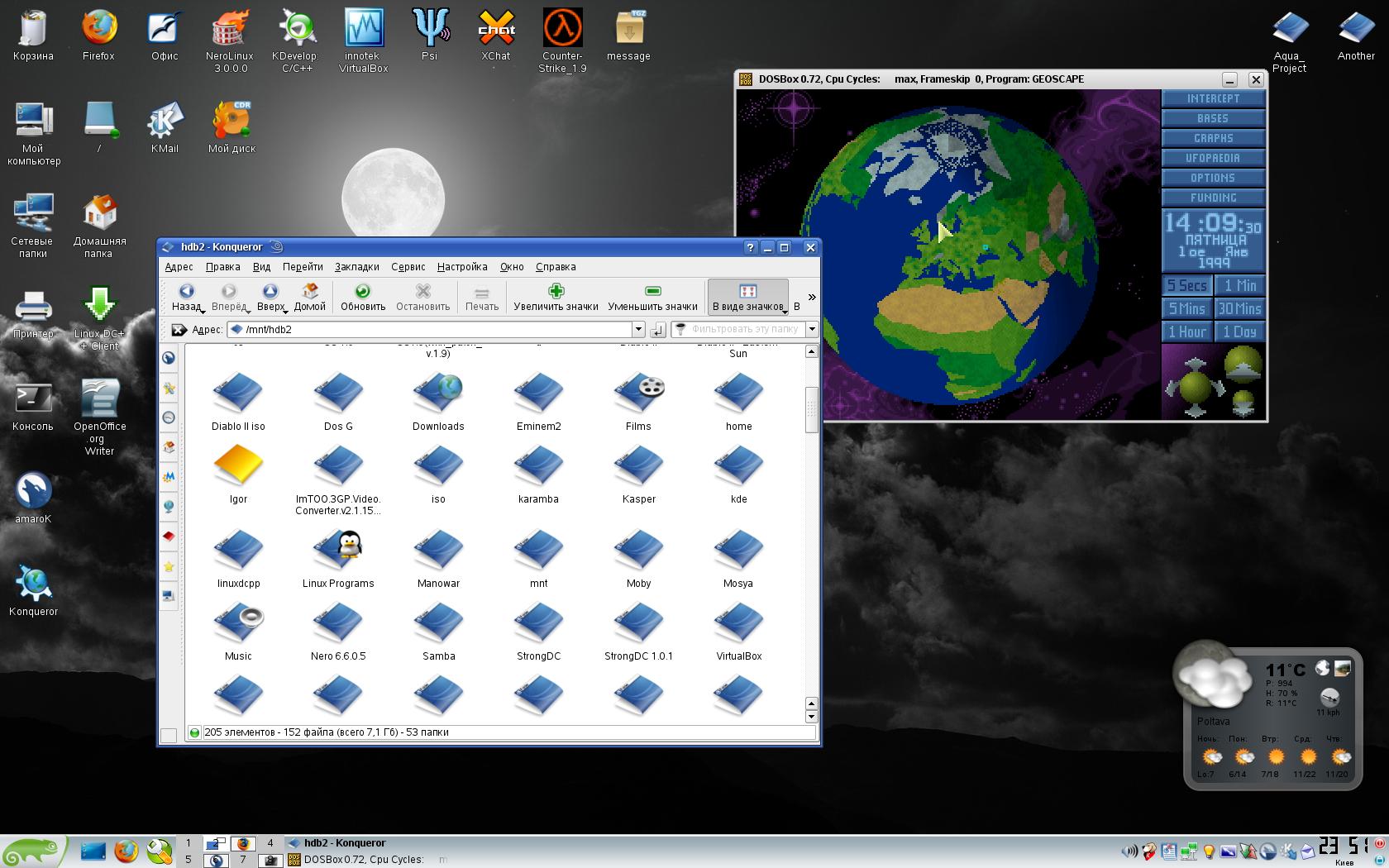
Task: Click Уменьшить значки zoom-out icon
Action: pyautogui.click(x=653, y=291)
